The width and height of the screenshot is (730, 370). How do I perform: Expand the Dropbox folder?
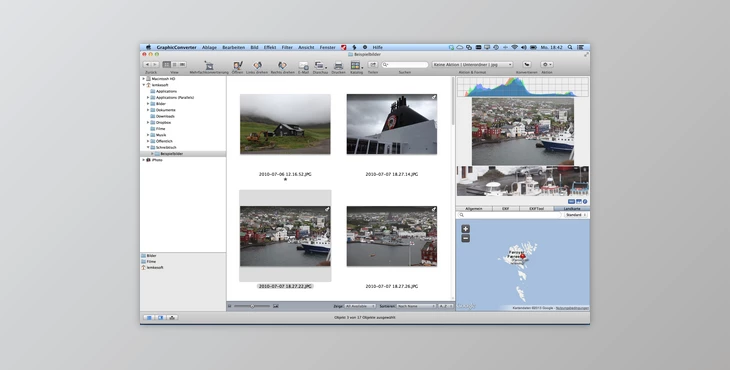[148, 122]
